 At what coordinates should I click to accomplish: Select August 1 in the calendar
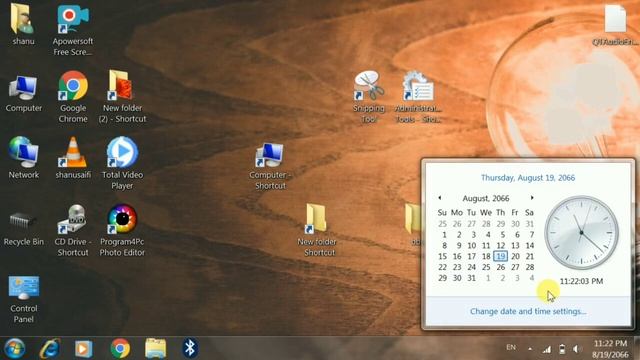[x=444, y=235]
